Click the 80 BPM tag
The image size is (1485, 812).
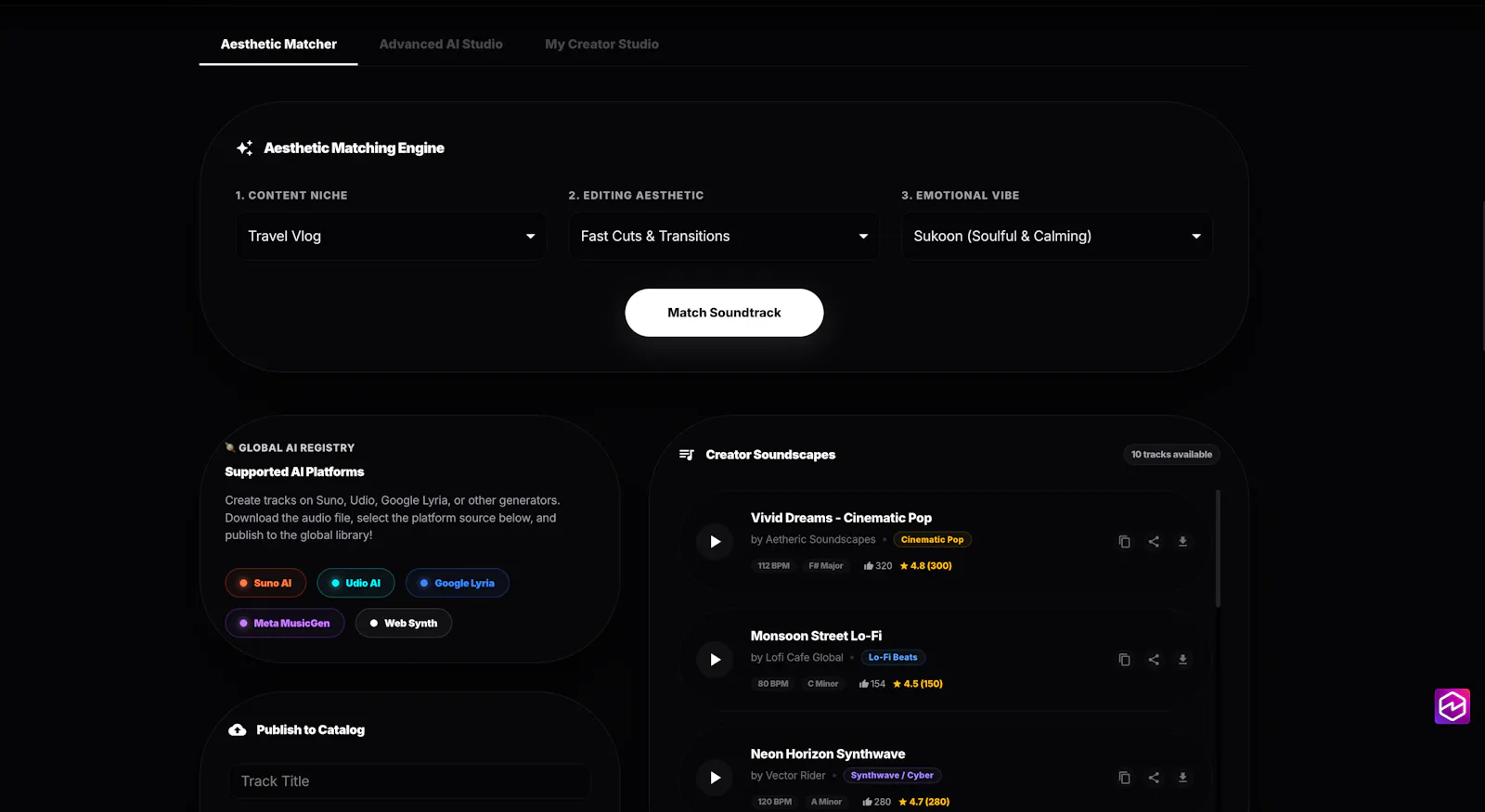773,684
